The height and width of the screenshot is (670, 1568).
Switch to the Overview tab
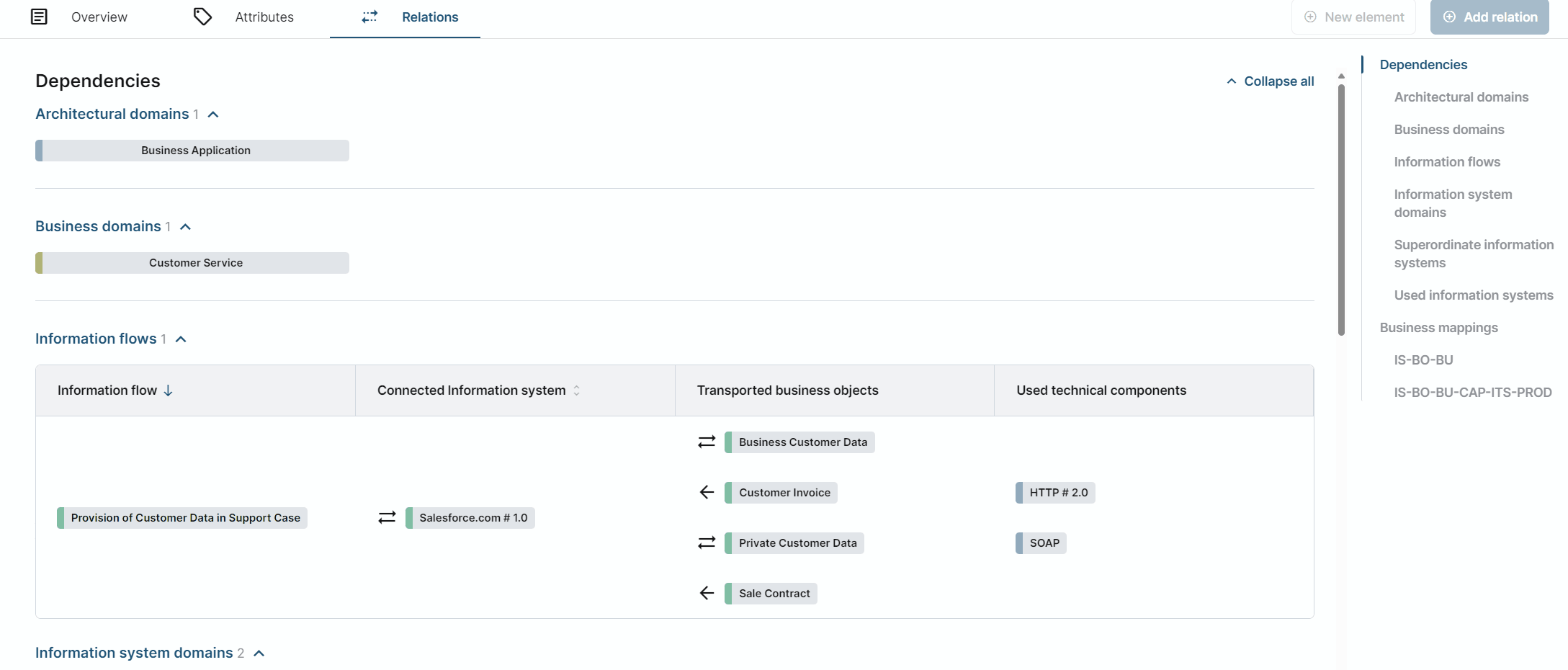click(99, 17)
